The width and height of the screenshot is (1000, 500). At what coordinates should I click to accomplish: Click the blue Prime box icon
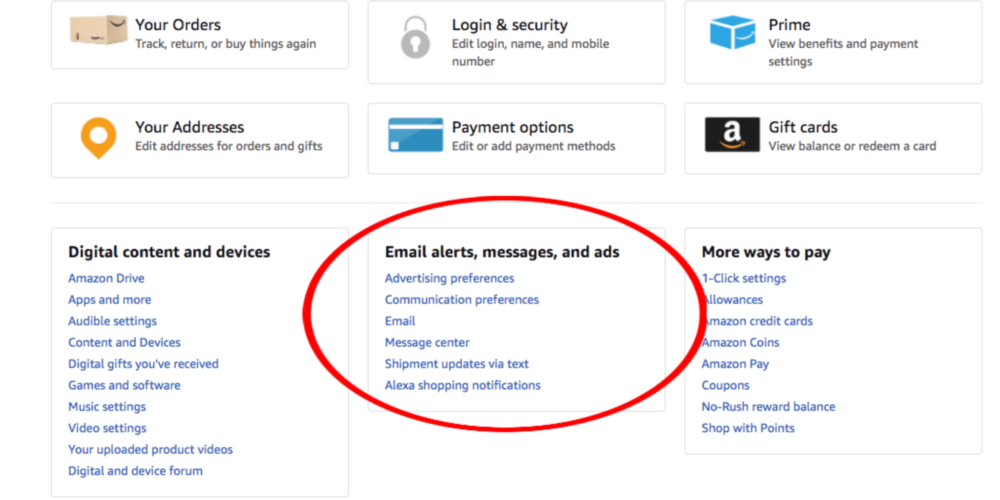(732, 32)
